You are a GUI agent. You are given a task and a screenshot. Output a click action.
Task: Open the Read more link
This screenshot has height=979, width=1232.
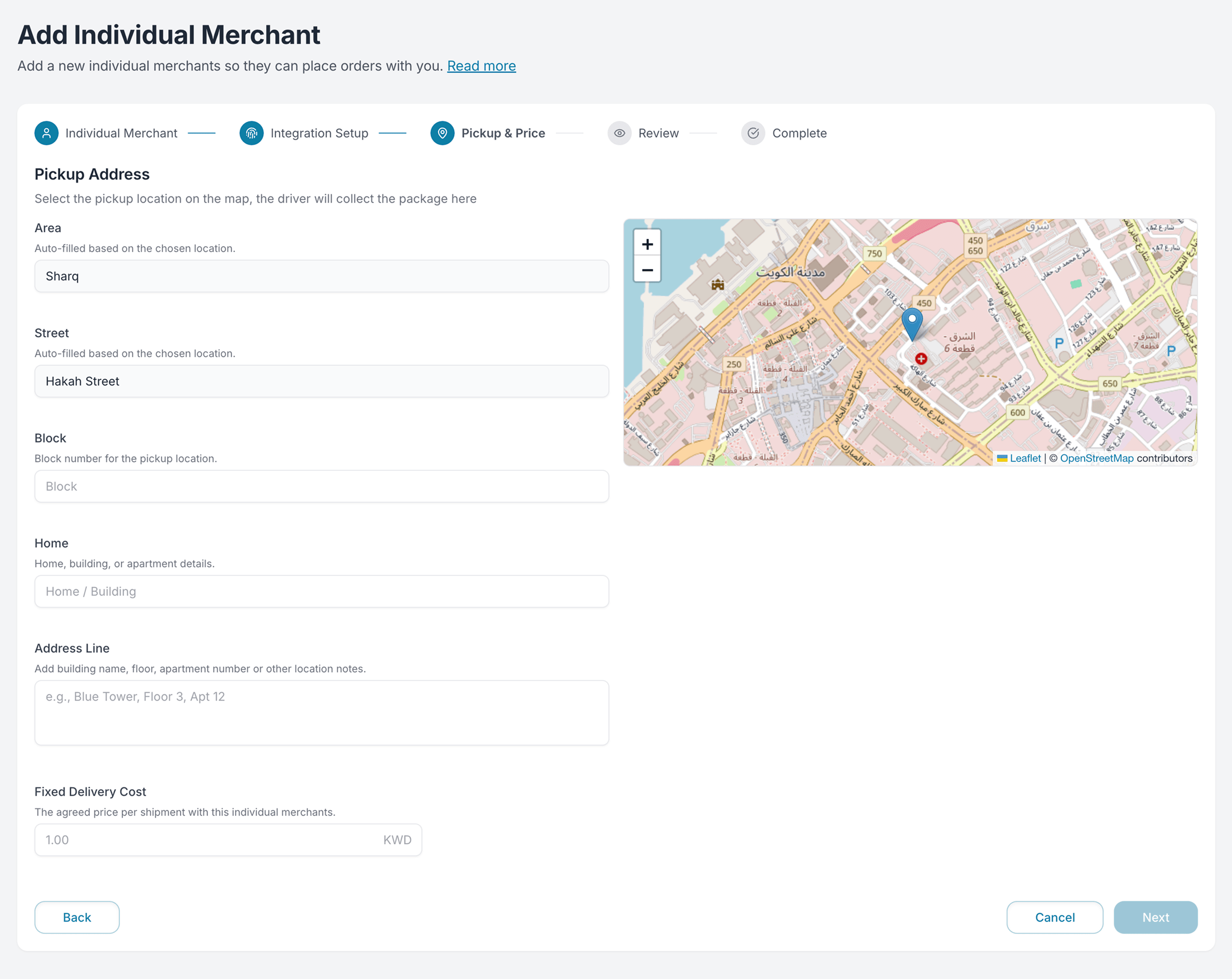tap(481, 66)
